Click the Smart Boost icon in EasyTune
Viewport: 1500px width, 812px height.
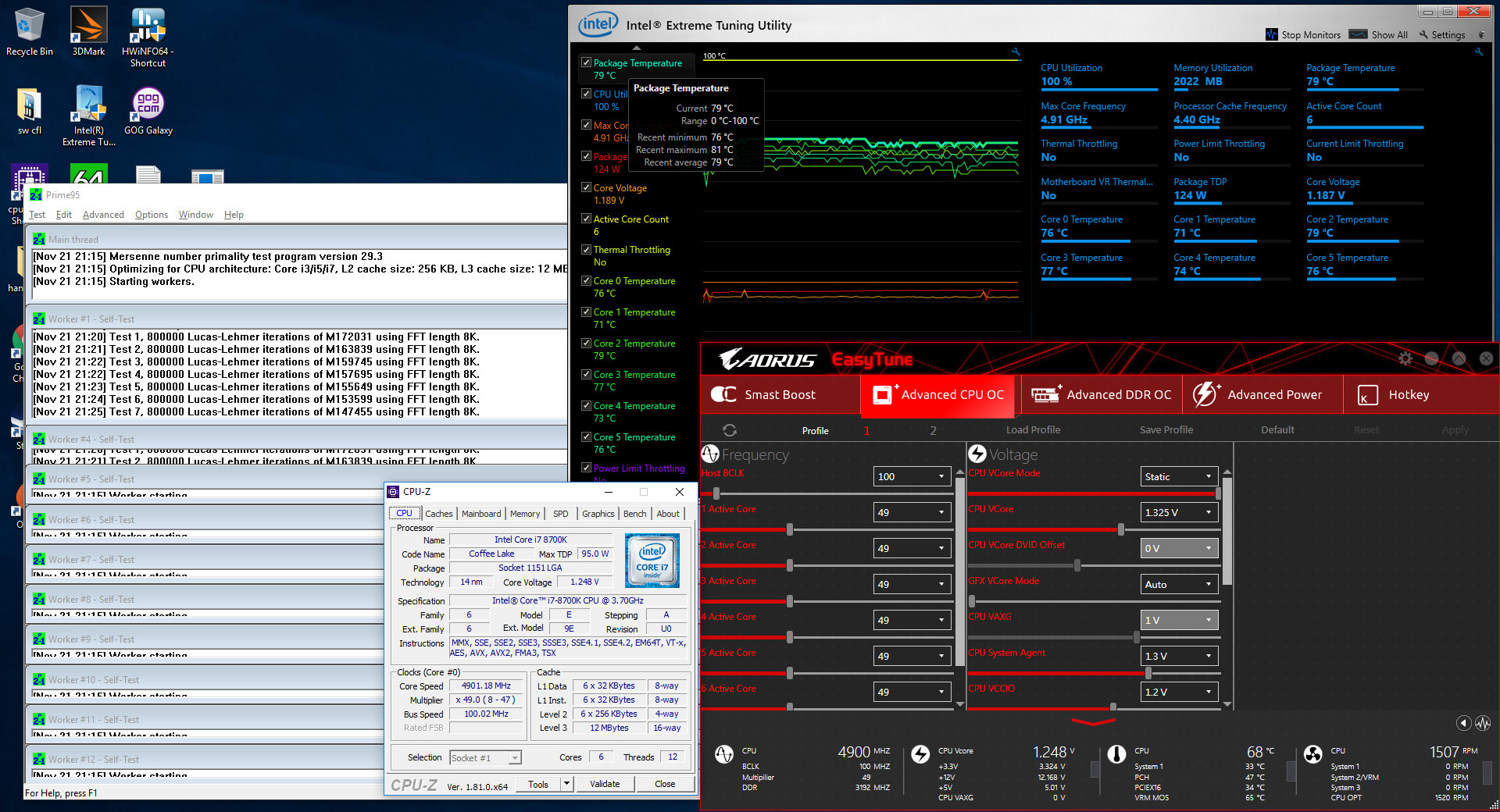(723, 394)
